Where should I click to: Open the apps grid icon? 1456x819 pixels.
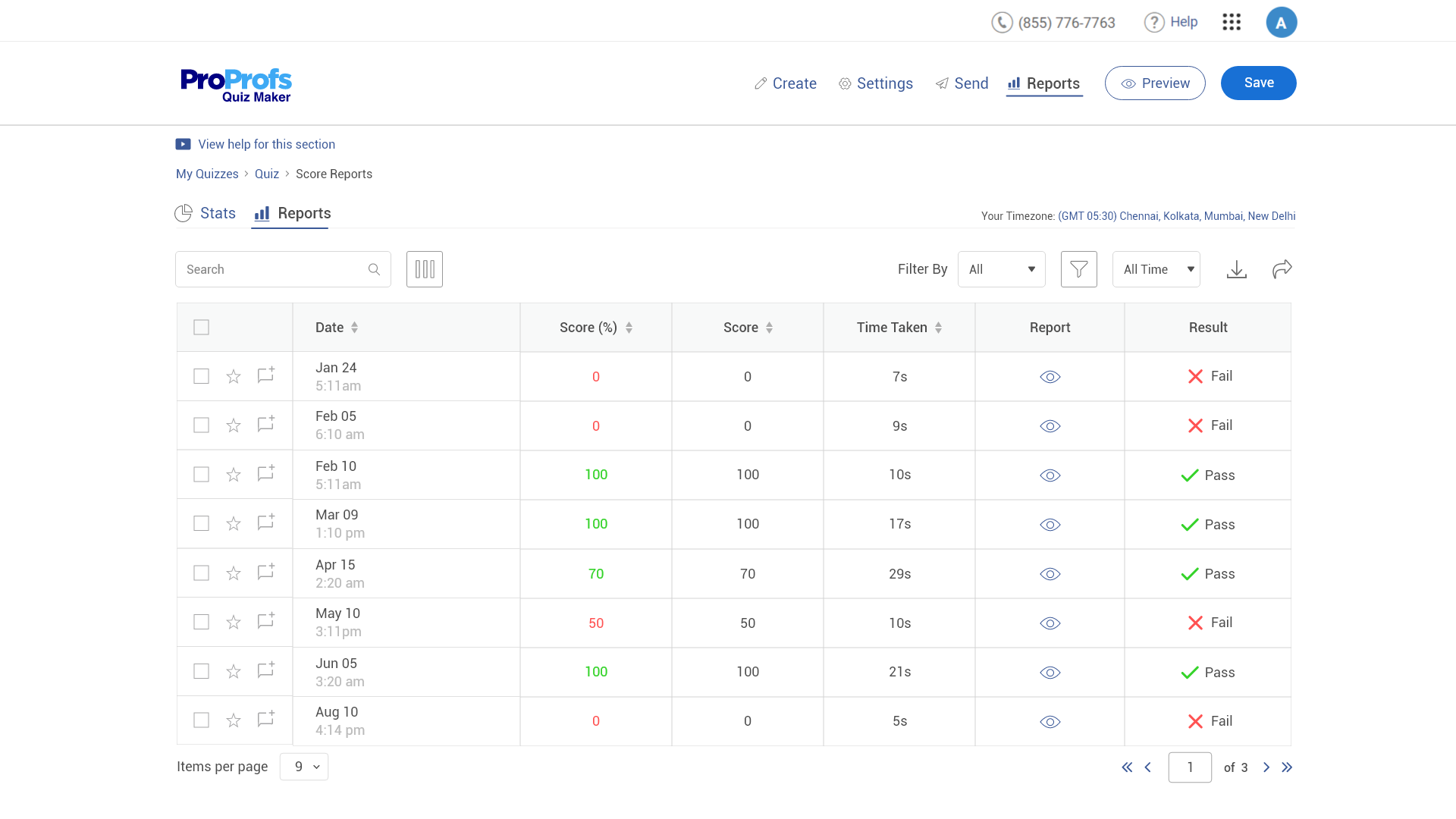coord(1232,22)
